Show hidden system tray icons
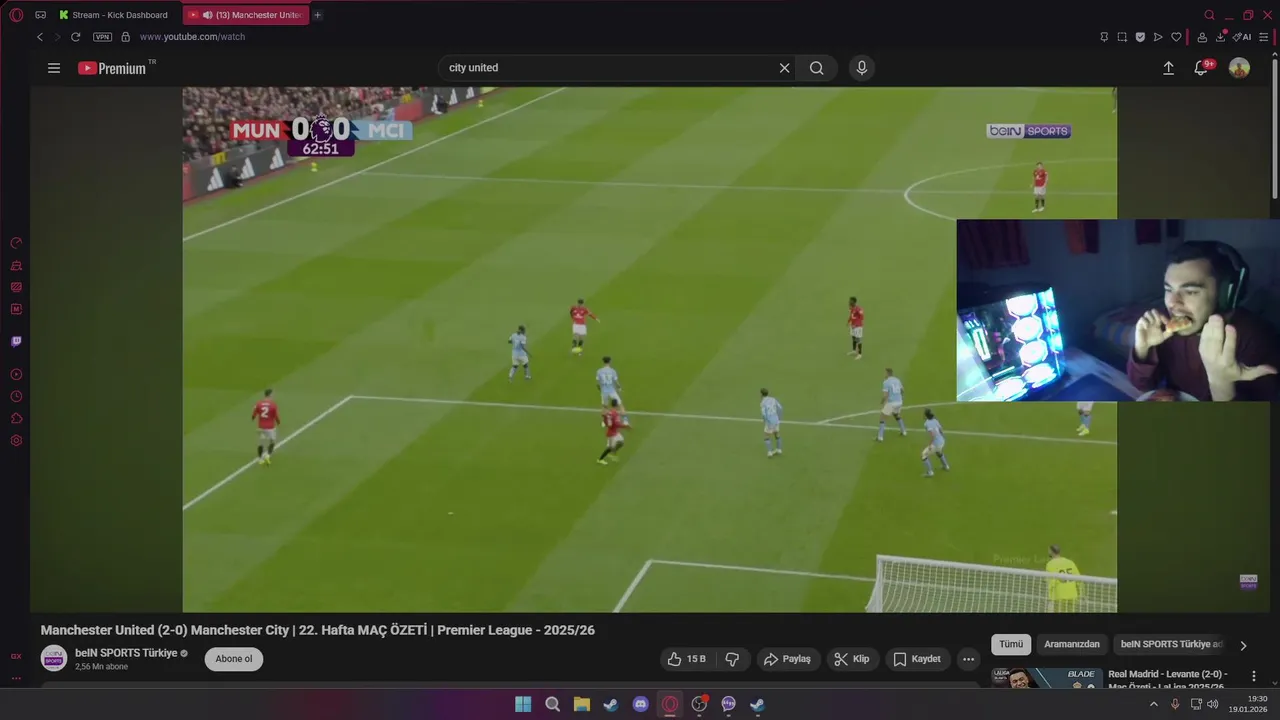The width and height of the screenshot is (1280, 720). [x=1153, y=704]
